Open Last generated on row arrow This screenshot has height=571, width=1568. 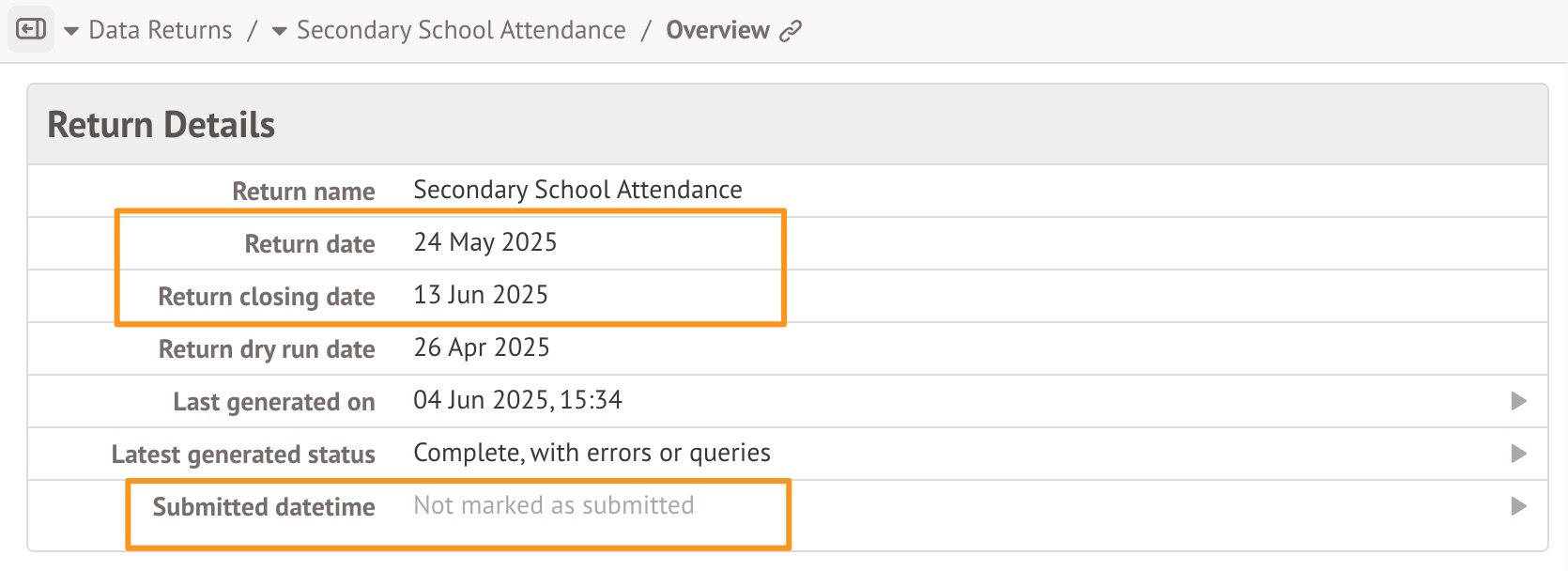coord(1517,401)
